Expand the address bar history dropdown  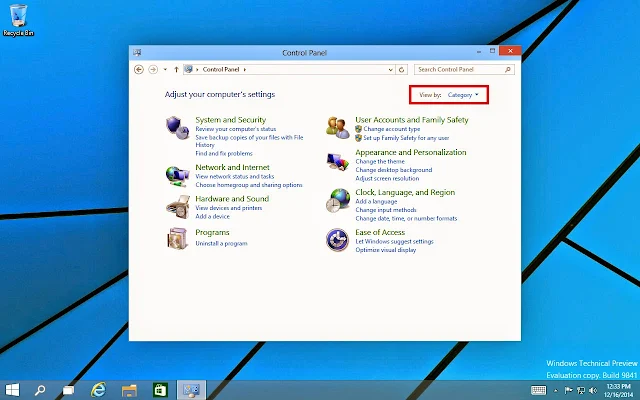(x=391, y=70)
